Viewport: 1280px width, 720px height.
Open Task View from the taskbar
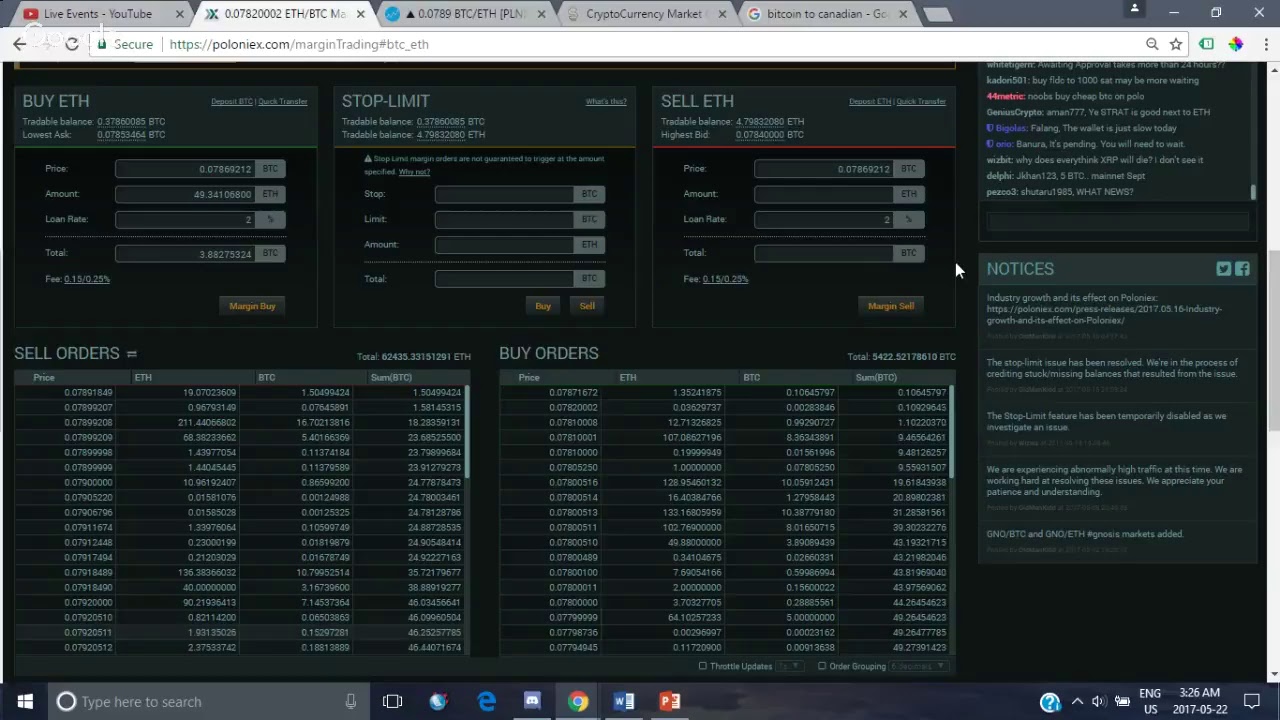click(392, 702)
